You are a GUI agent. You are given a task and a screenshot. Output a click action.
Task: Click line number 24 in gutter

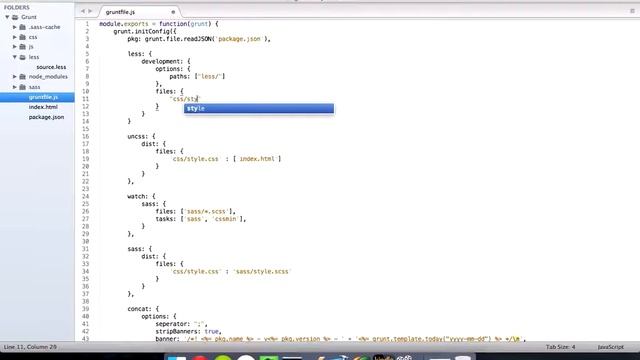click(x=85, y=196)
